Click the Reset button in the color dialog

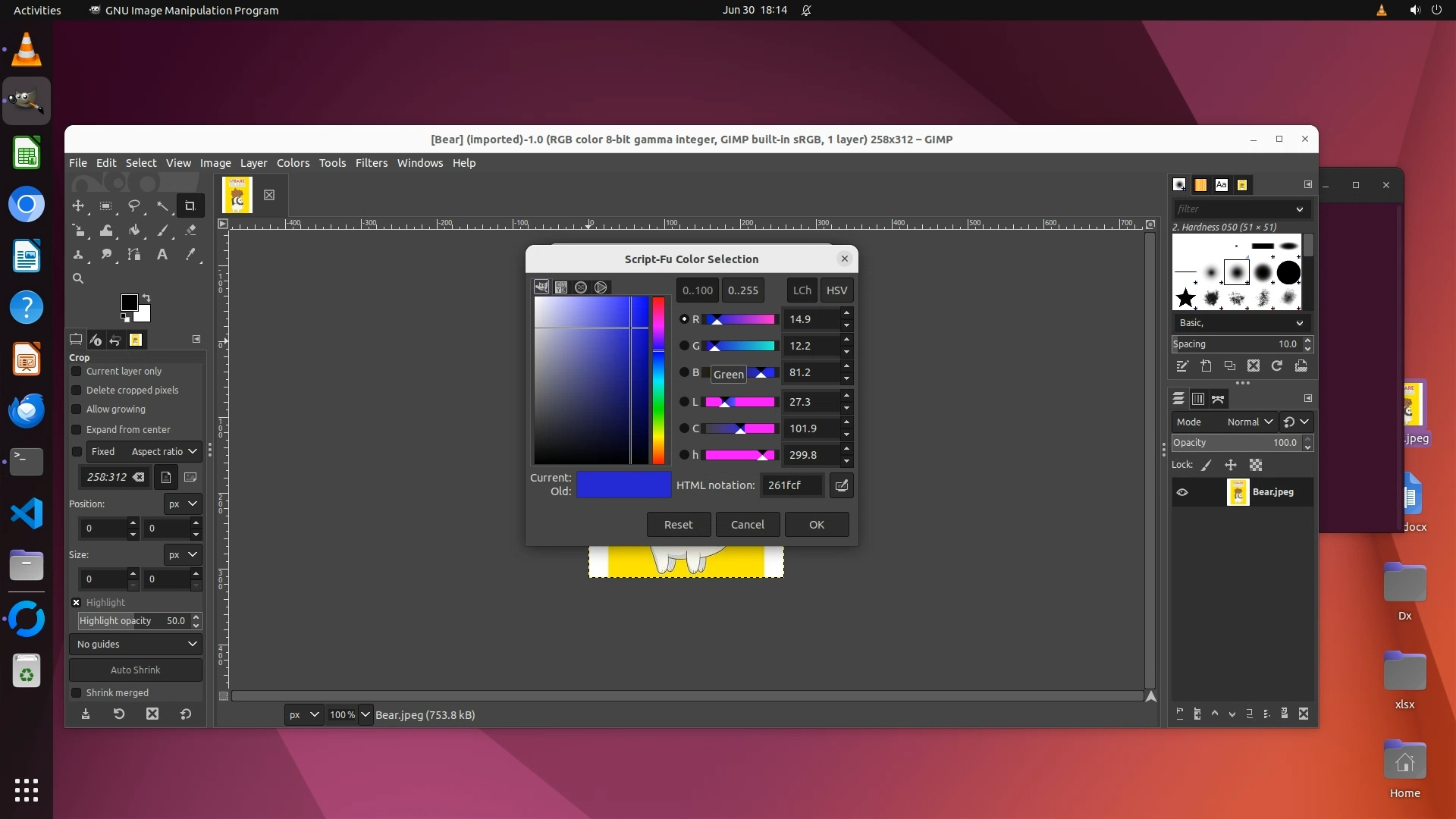678,525
